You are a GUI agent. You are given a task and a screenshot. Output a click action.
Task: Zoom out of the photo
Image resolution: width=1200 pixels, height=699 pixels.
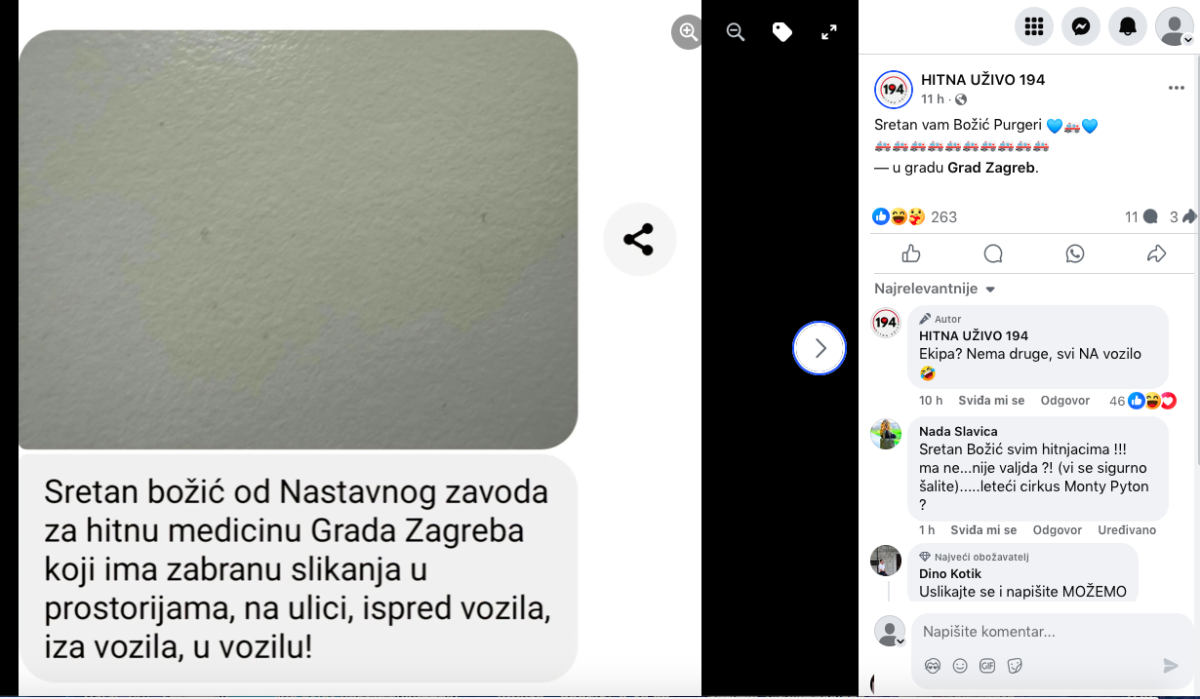click(x=736, y=32)
